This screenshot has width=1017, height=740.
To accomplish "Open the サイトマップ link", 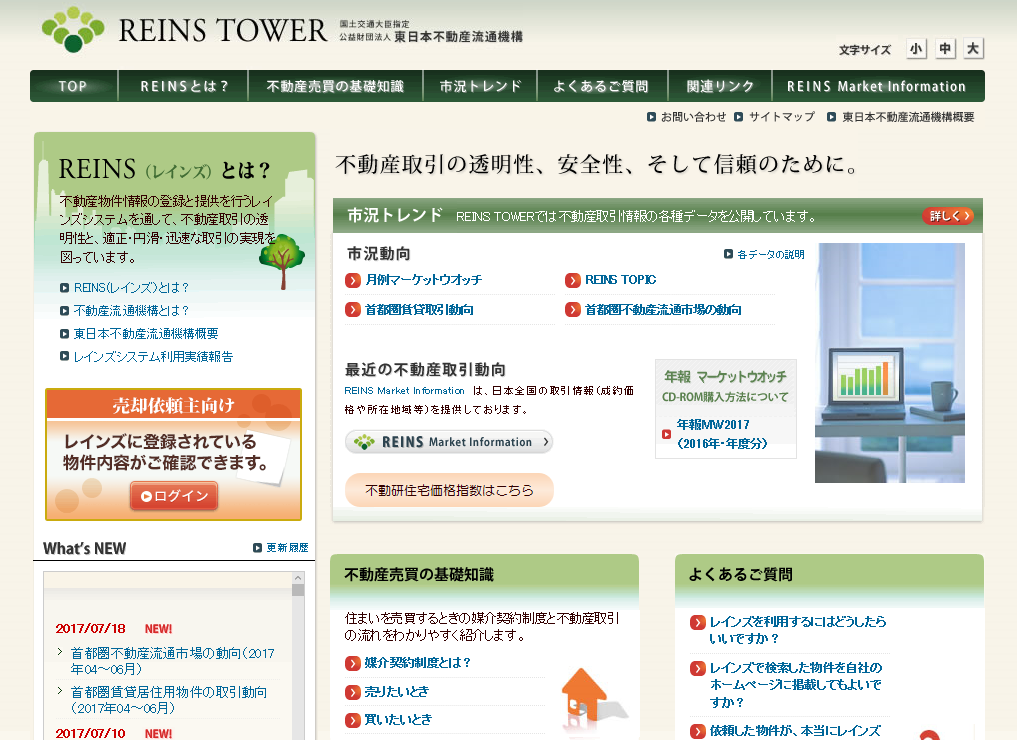I will point(781,117).
